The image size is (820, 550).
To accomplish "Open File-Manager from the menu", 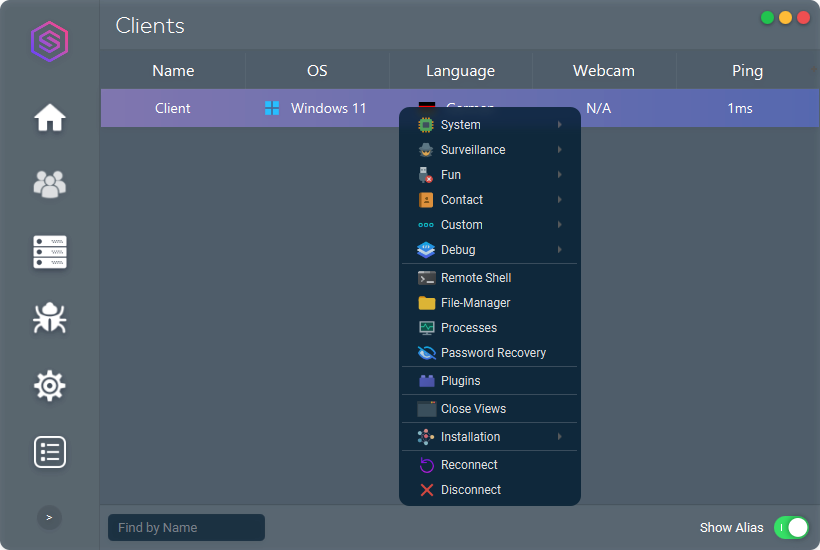I will (489, 303).
